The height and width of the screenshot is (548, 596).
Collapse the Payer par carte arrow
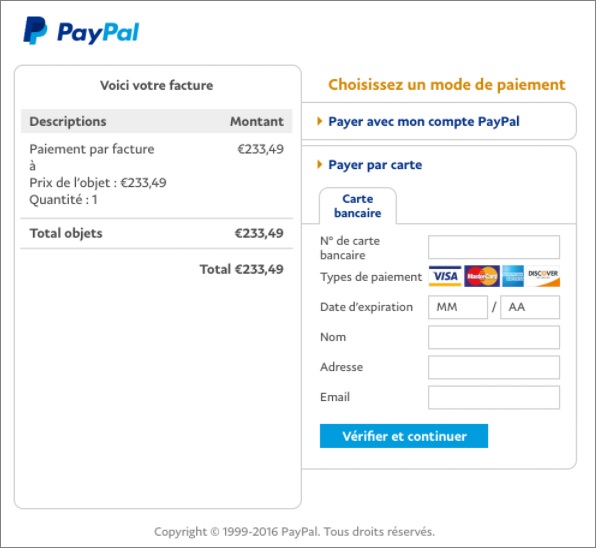pyautogui.click(x=320, y=165)
